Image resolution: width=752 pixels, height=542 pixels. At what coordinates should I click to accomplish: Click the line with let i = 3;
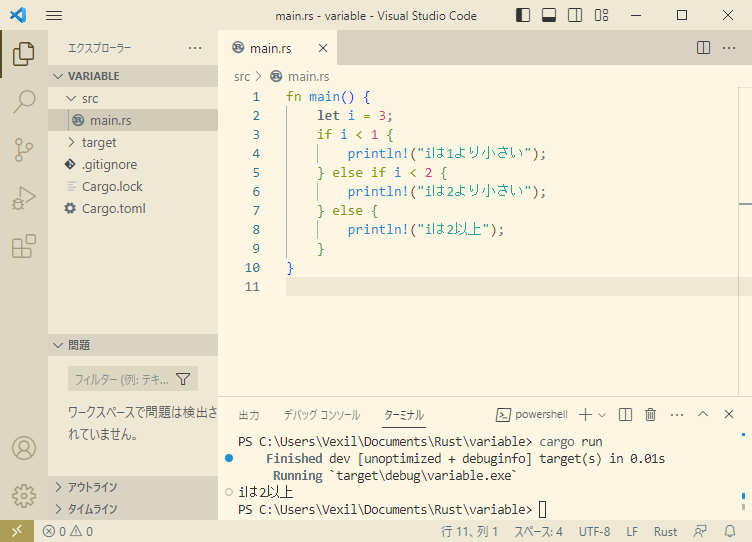click(x=354, y=116)
